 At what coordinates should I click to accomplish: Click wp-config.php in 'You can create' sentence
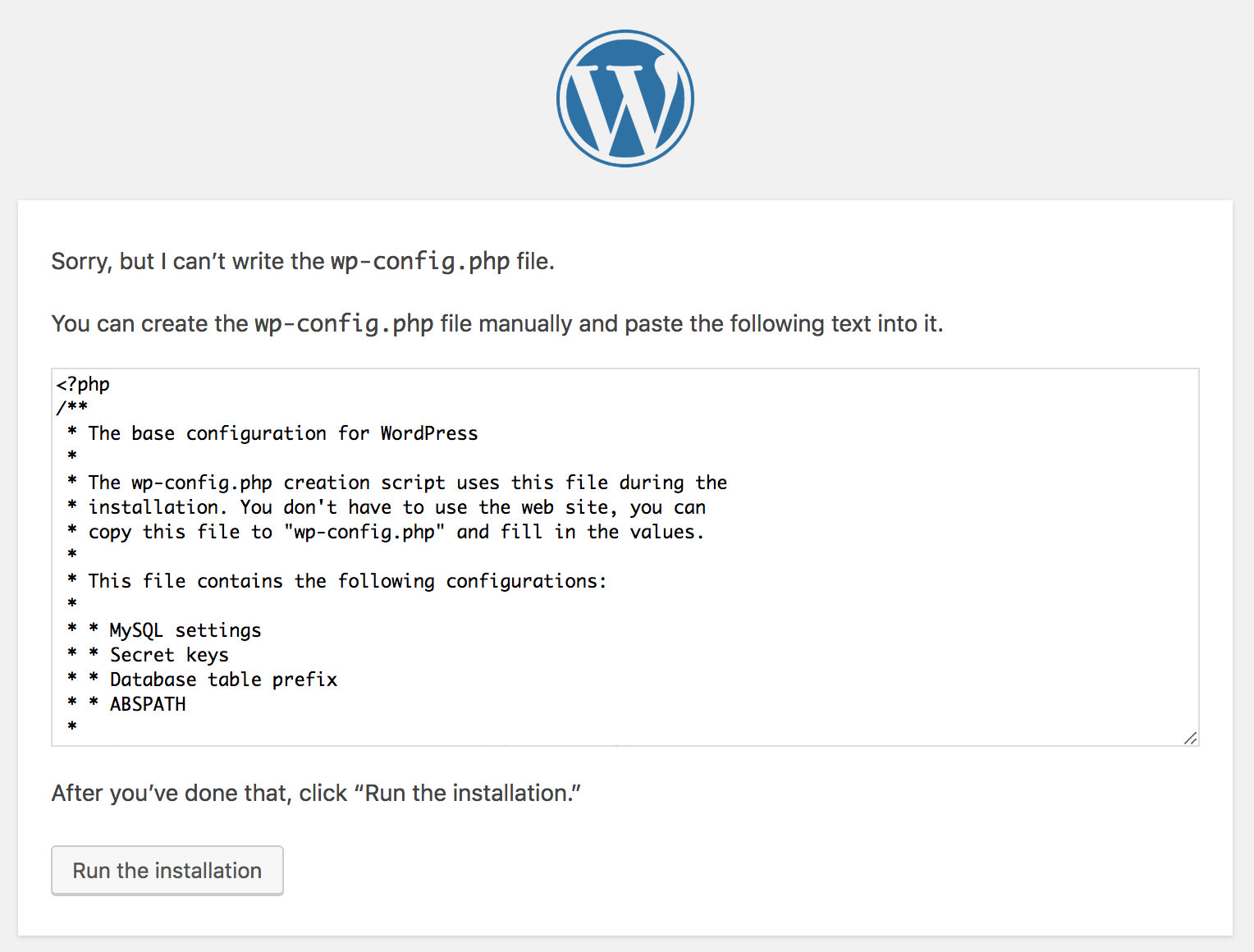point(344,323)
